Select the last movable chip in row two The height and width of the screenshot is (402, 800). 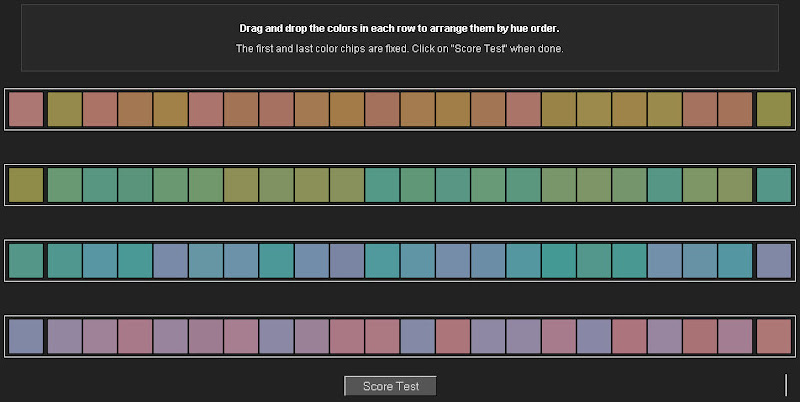[x=734, y=185]
